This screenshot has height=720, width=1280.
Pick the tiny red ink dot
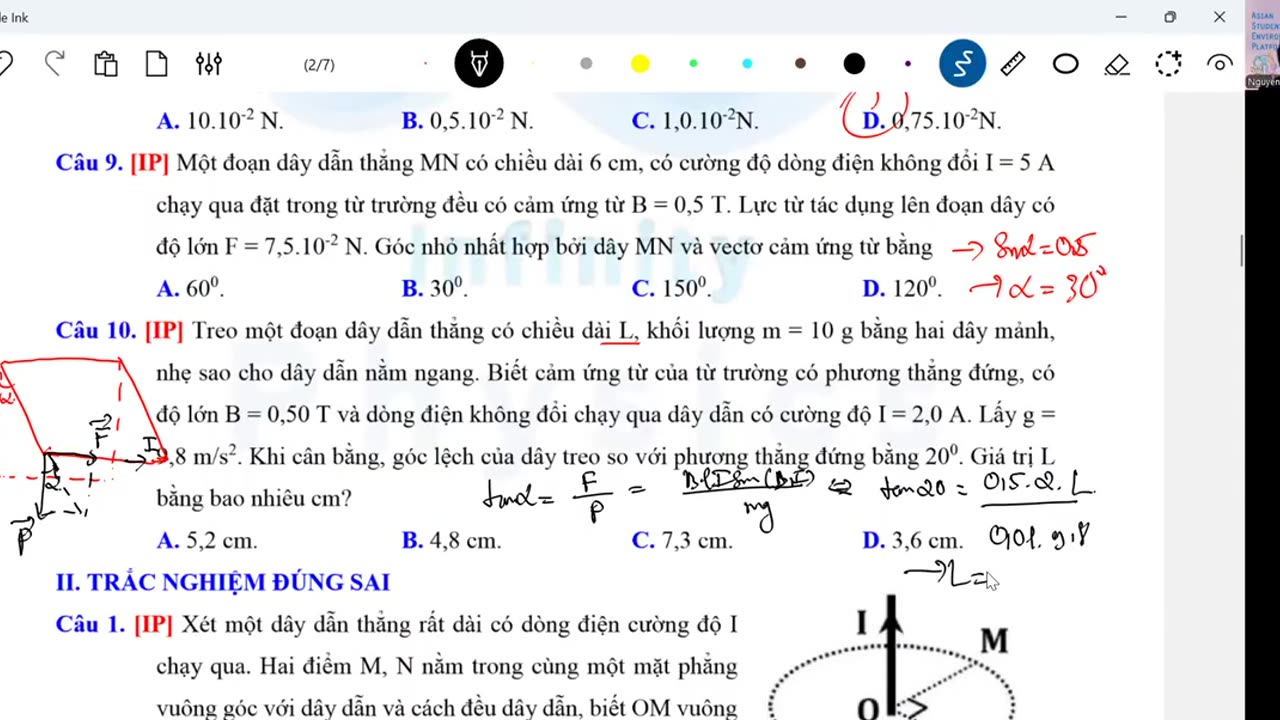[425, 64]
